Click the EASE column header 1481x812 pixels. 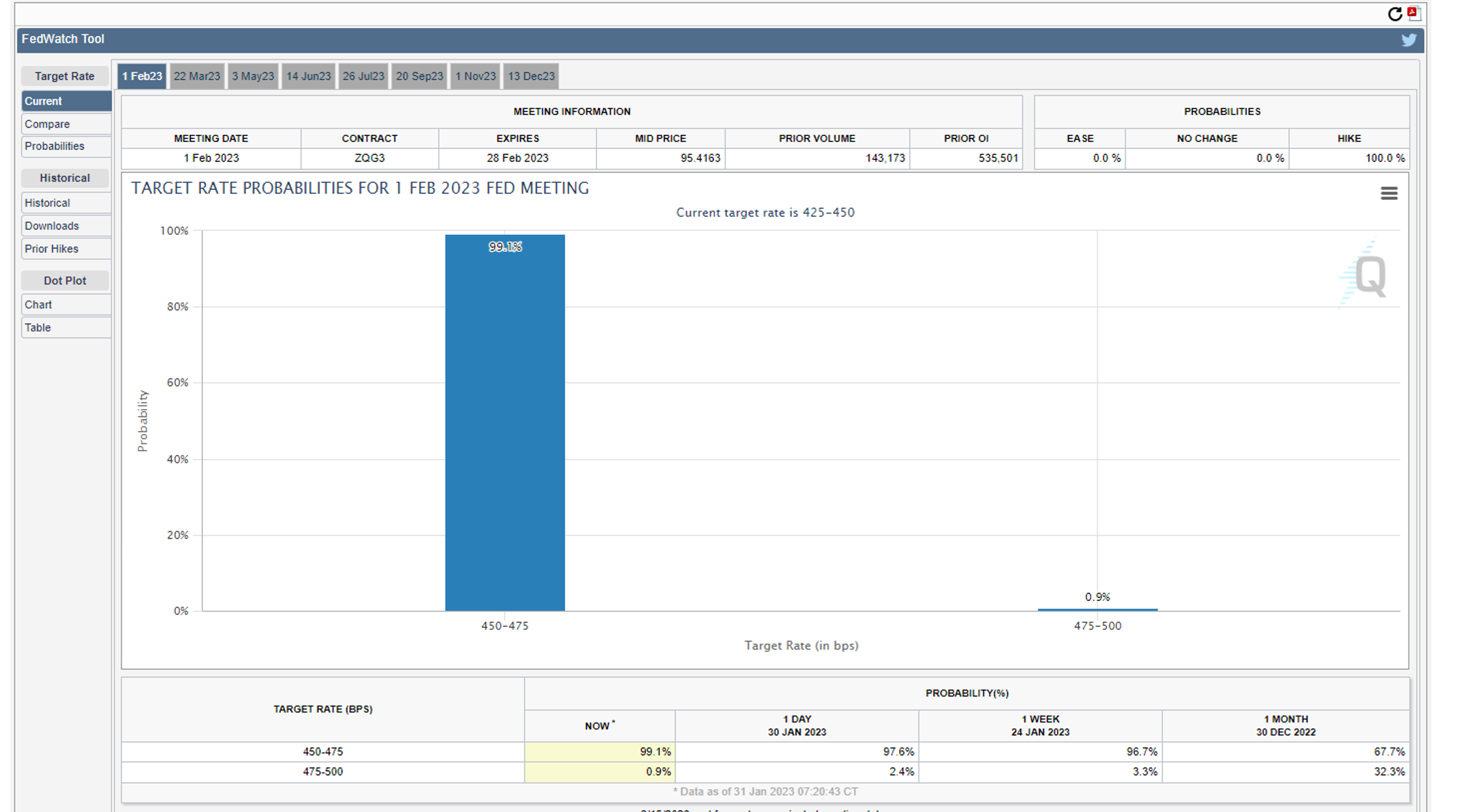click(x=1080, y=138)
